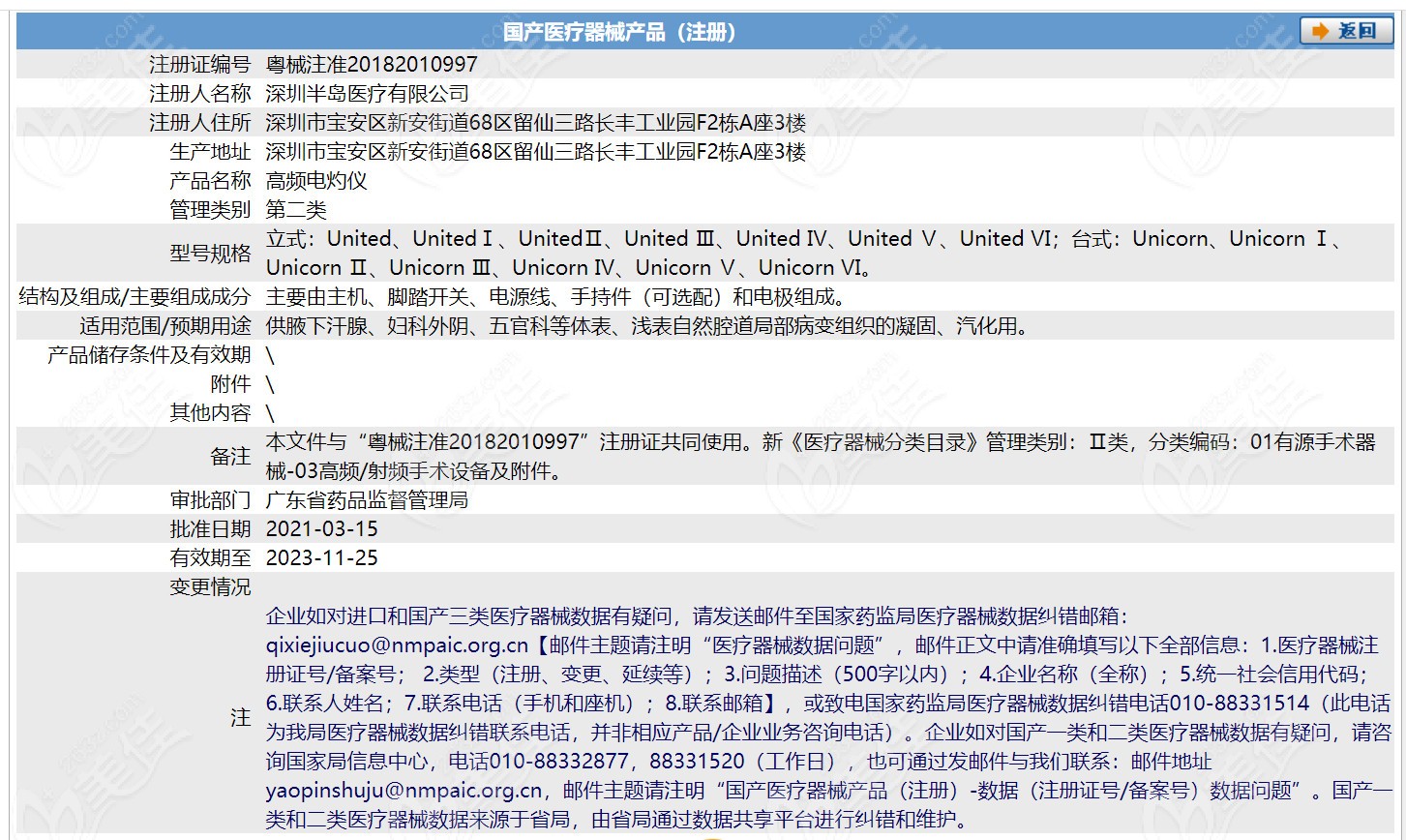Click the 审批部门 label
Viewport: 1406px width, 840px height.
(210, 499)
